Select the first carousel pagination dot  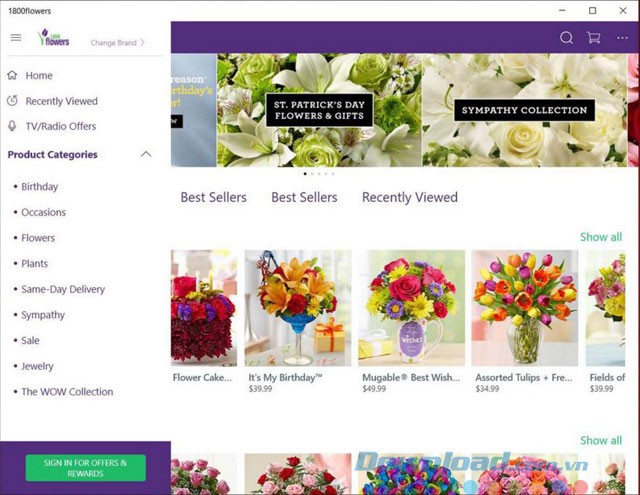305,173
